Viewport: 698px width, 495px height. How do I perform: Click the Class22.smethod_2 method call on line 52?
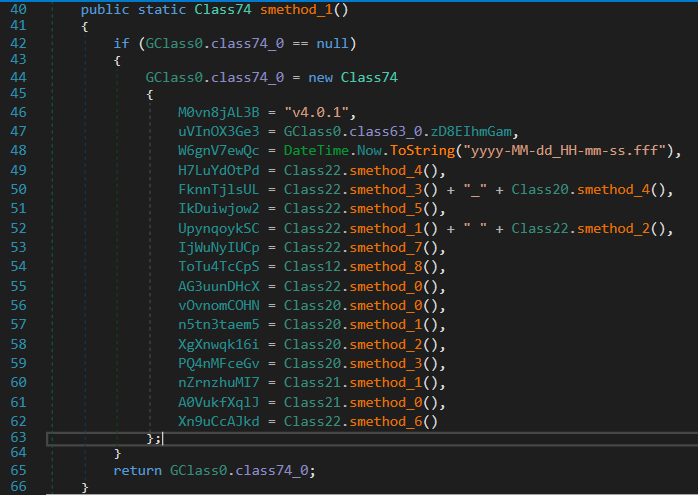pos(580,228)
